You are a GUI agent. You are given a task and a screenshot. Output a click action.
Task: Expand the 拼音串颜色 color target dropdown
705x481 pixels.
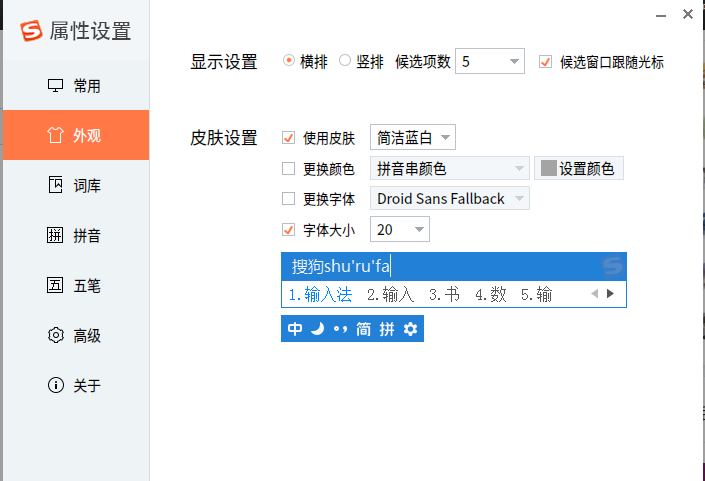450,169
